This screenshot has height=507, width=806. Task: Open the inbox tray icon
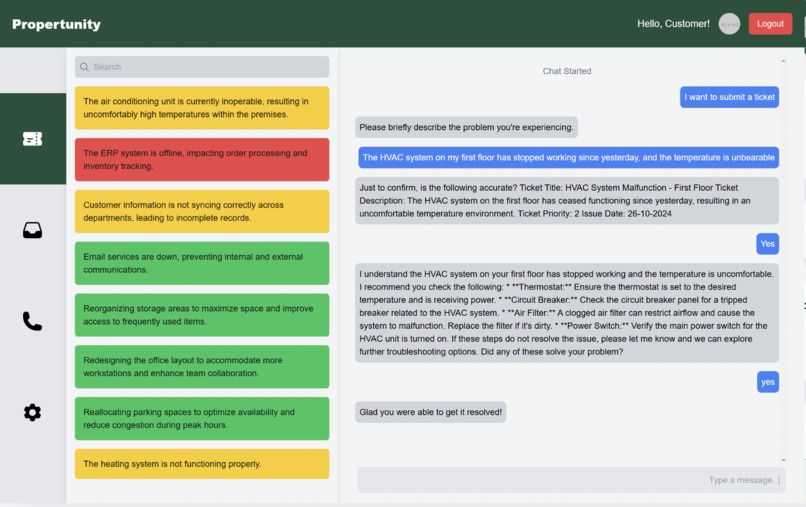pos(32,230)
